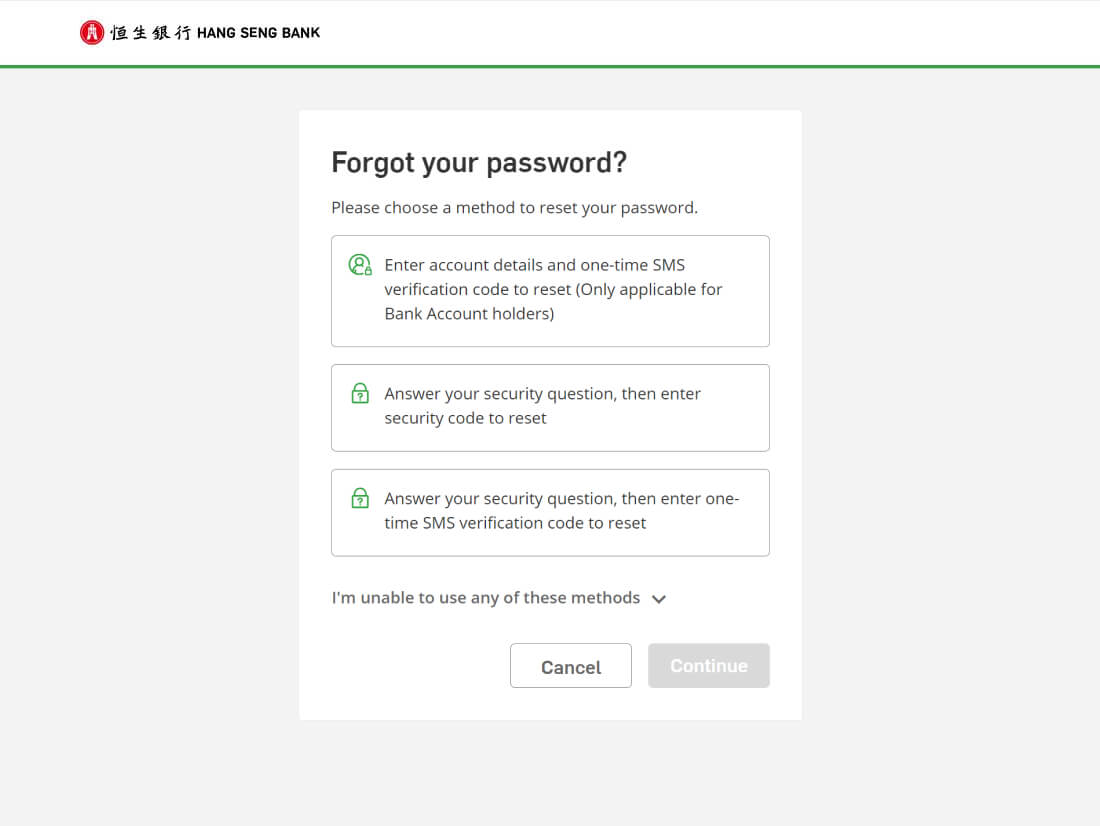The width and height of the screenshot is (1100, 826).
Task: Click "Enter account details and one-time SMS" text line
Action: pos(535,265)
